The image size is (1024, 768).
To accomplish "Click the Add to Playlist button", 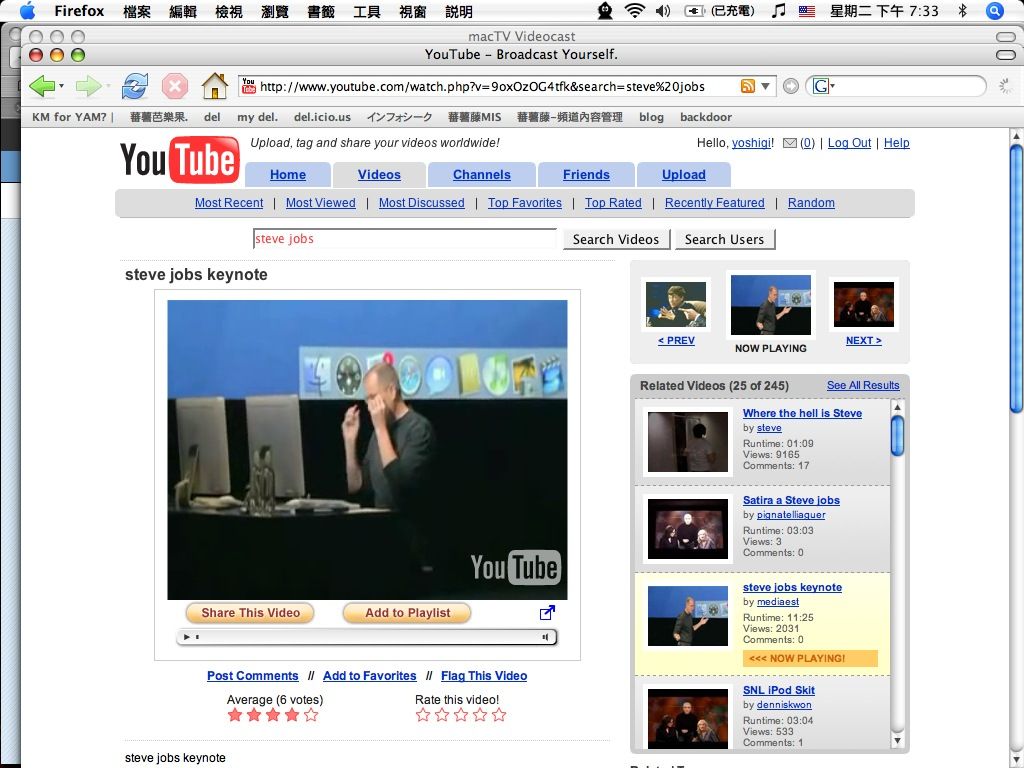I will point(408,613).
